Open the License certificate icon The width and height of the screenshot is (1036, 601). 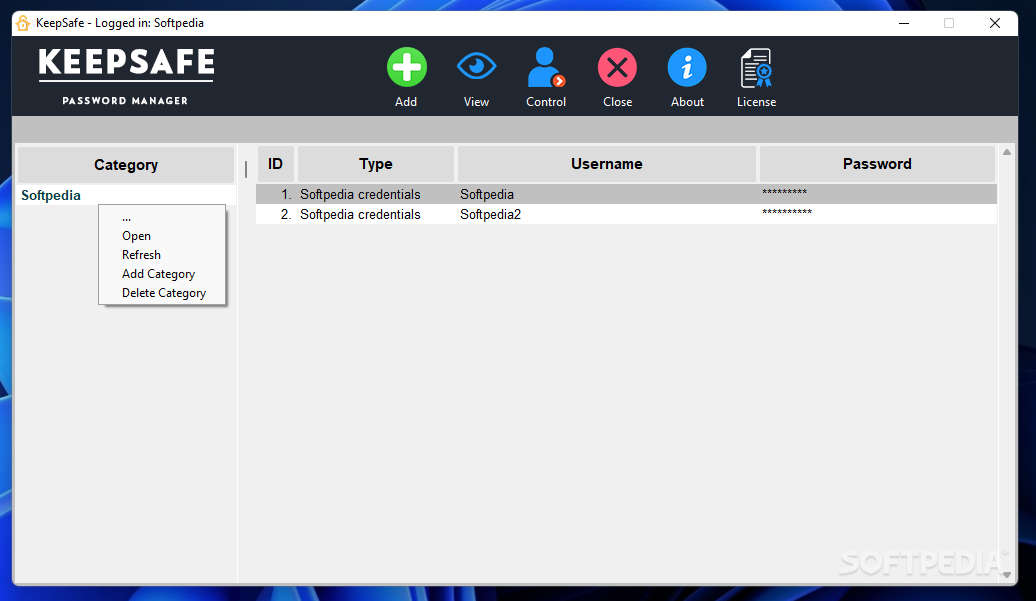(757, 68)
